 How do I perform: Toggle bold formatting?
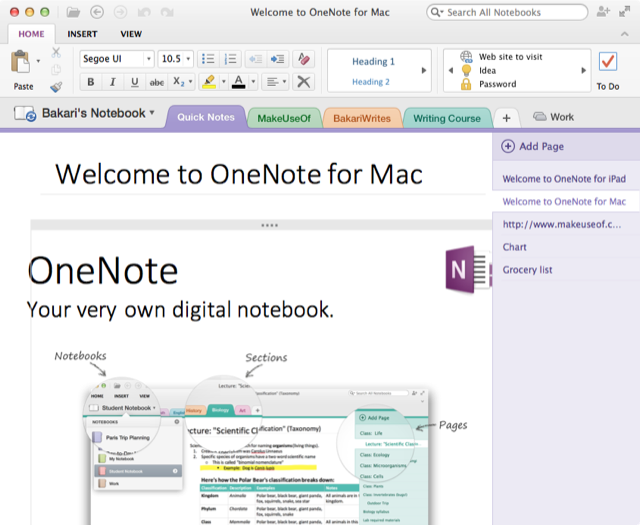point(91,82)
